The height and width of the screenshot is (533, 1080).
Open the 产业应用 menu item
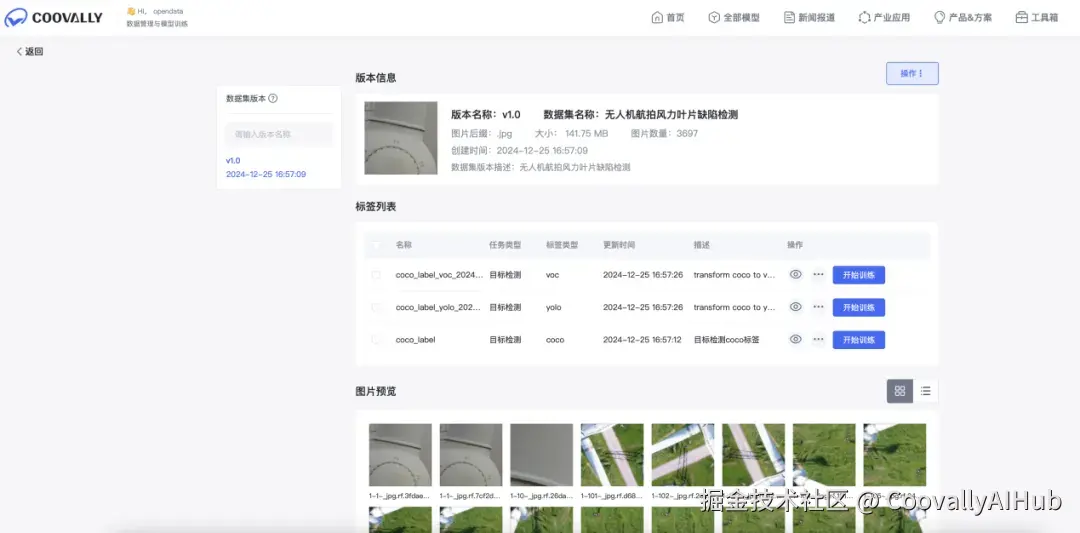pyautogui.click(x=884, y=18)
